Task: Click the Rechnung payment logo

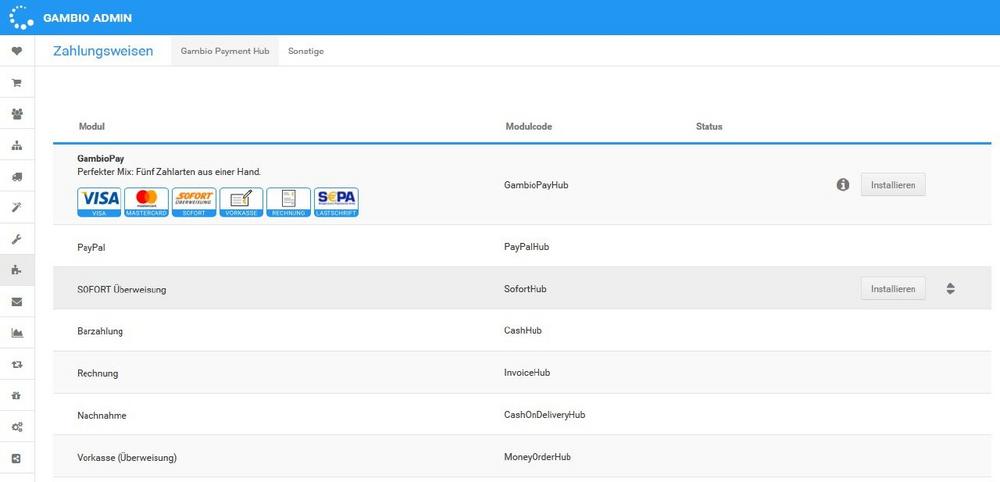Action: coord(288,202)
